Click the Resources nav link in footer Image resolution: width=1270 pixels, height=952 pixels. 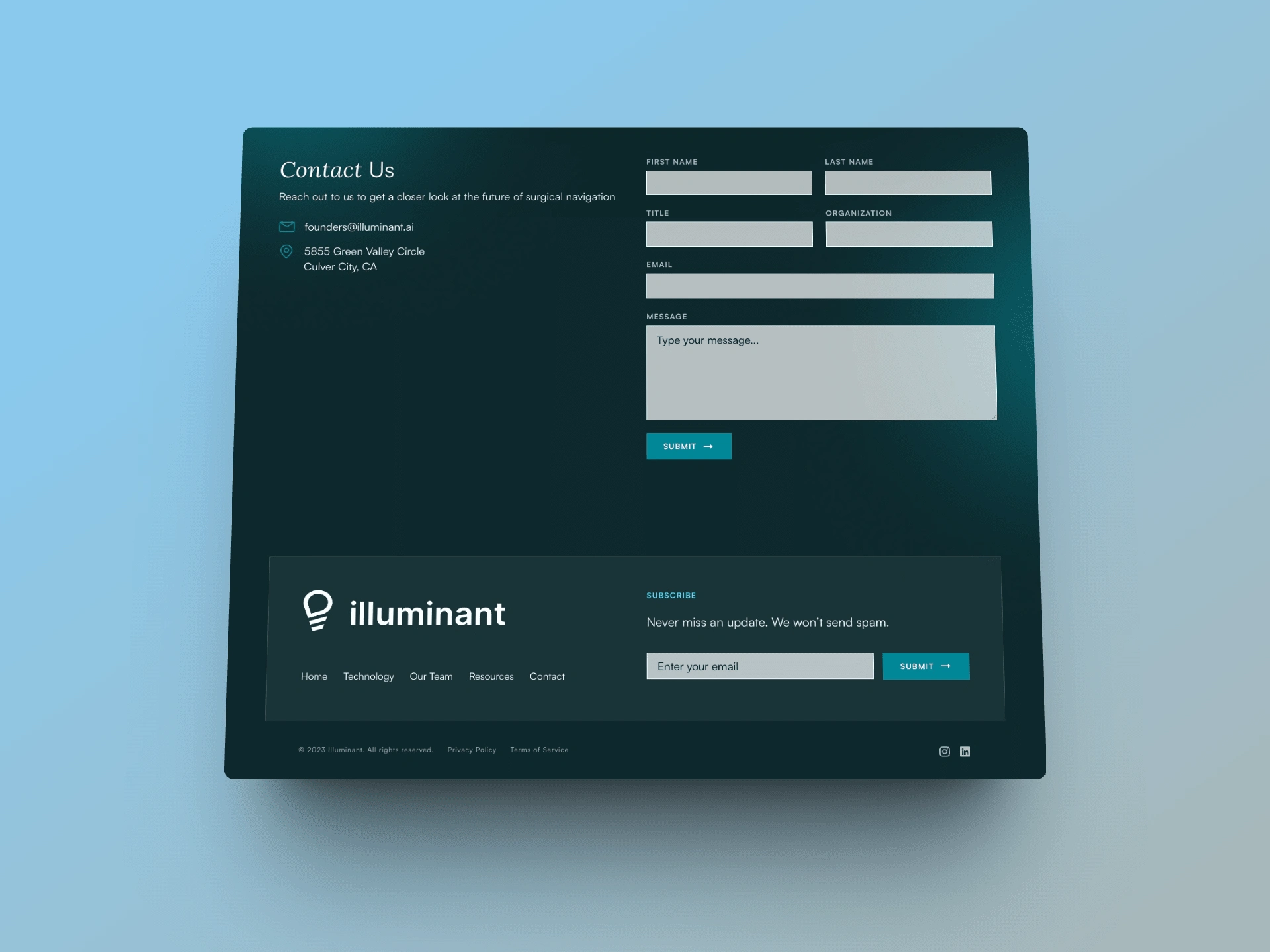point(491,676)
